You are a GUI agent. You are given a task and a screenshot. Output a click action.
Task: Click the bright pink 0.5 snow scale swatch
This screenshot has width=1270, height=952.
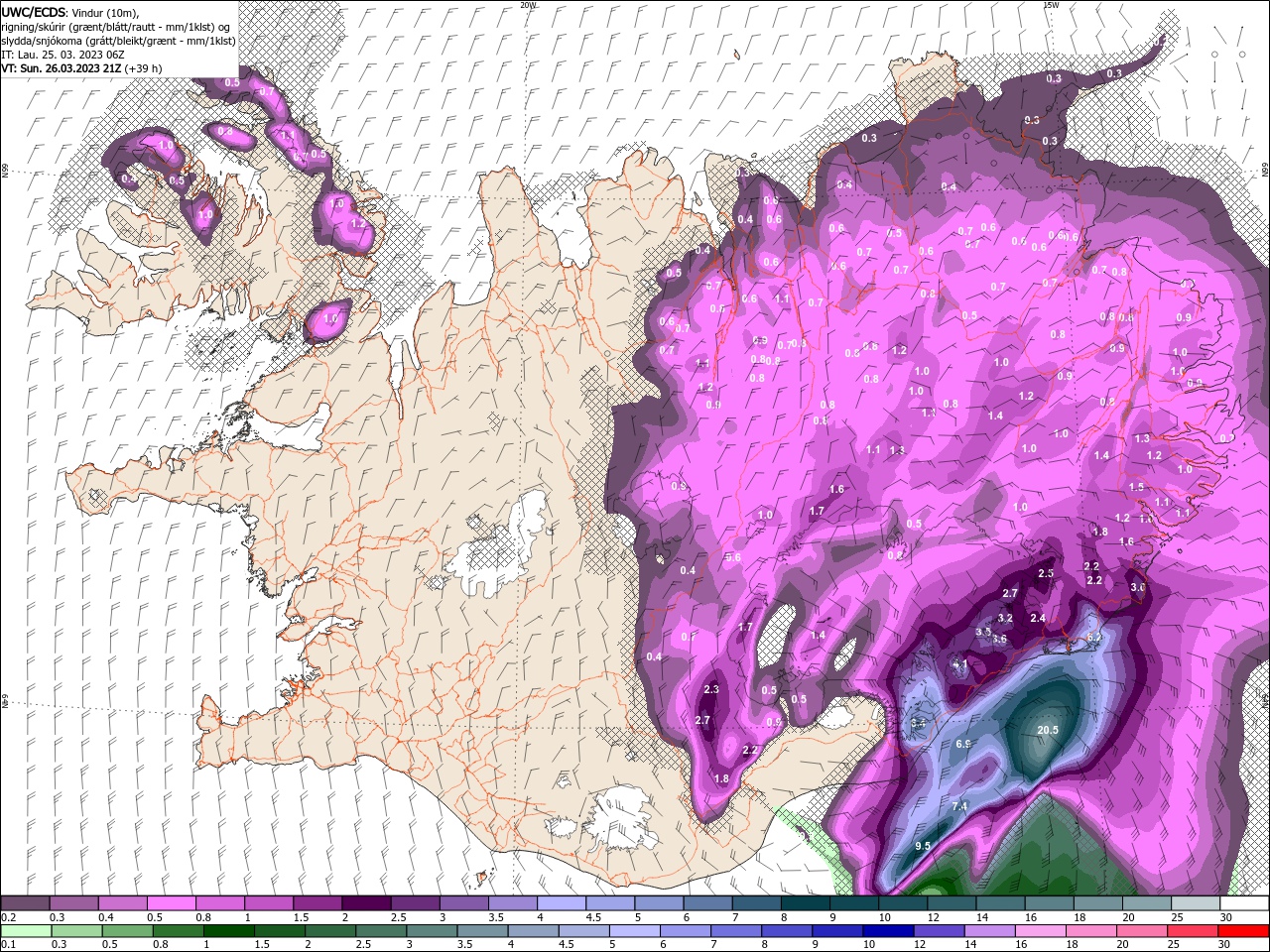point(171,903)
